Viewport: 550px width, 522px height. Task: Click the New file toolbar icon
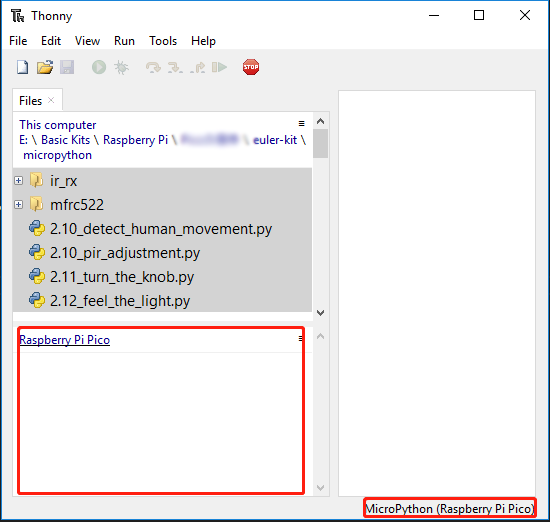tap(22, 67)
